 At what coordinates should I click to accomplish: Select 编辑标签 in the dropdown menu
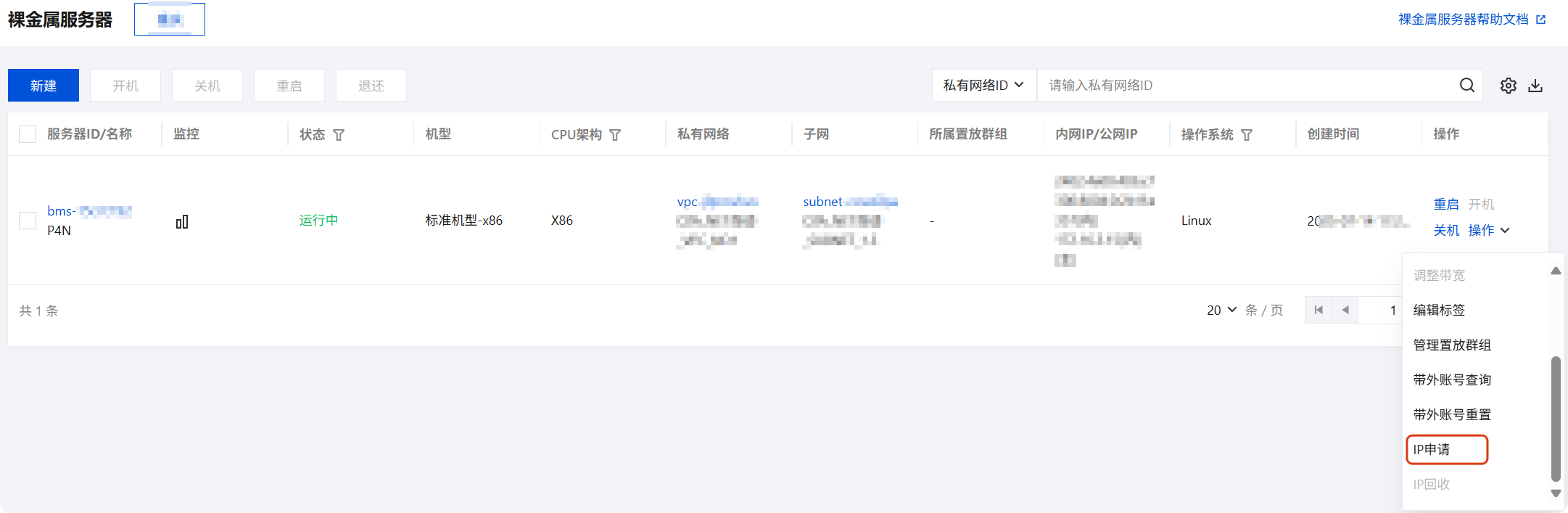click(x=1439, y=311)
